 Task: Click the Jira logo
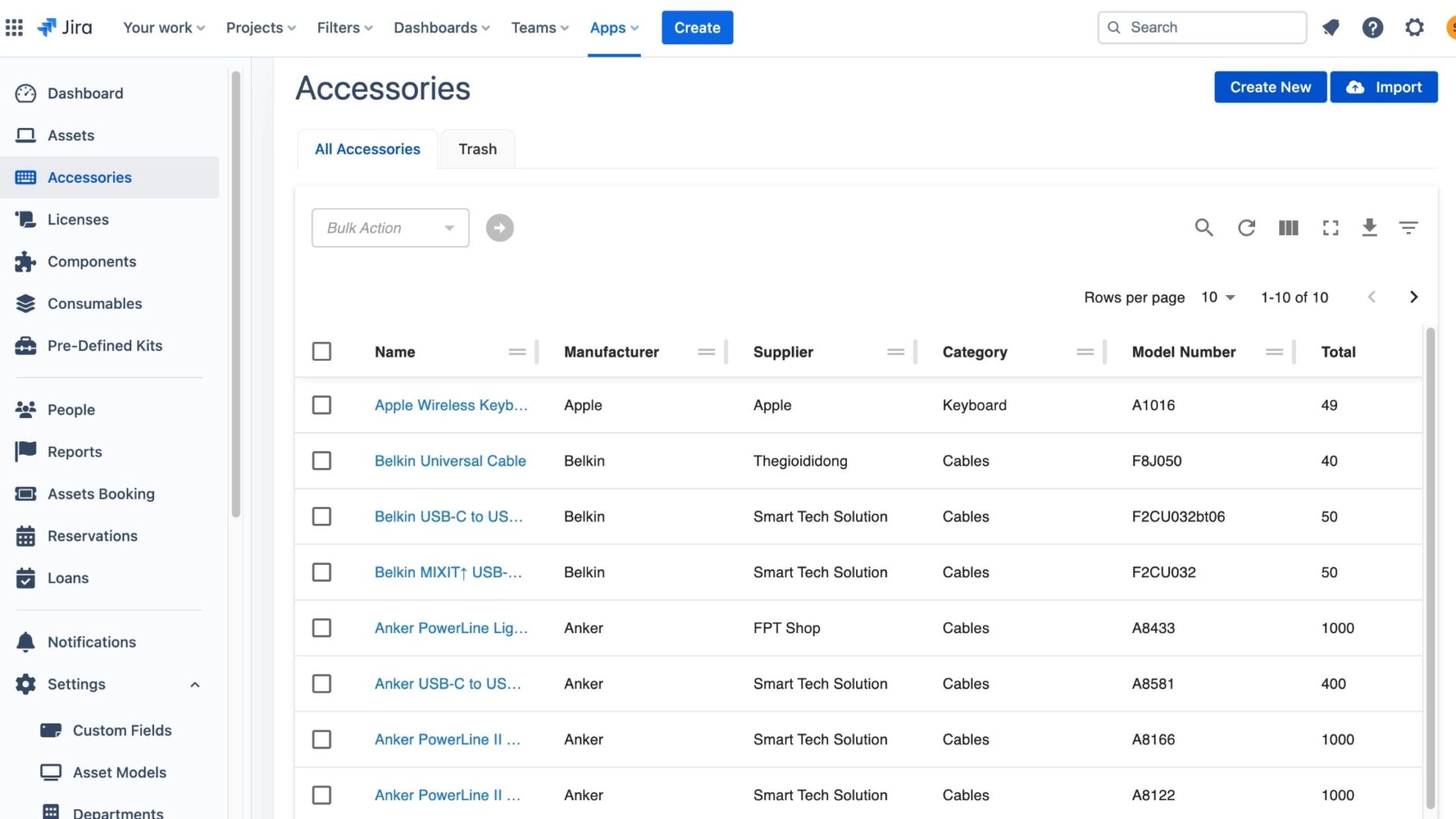pos(64,27)
